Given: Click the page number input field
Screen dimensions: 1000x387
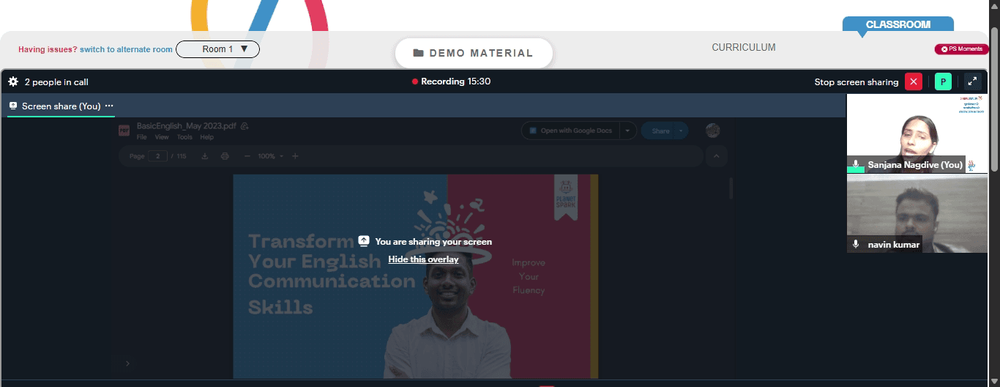Looking at the screenshot, I should tap(158, 156).
